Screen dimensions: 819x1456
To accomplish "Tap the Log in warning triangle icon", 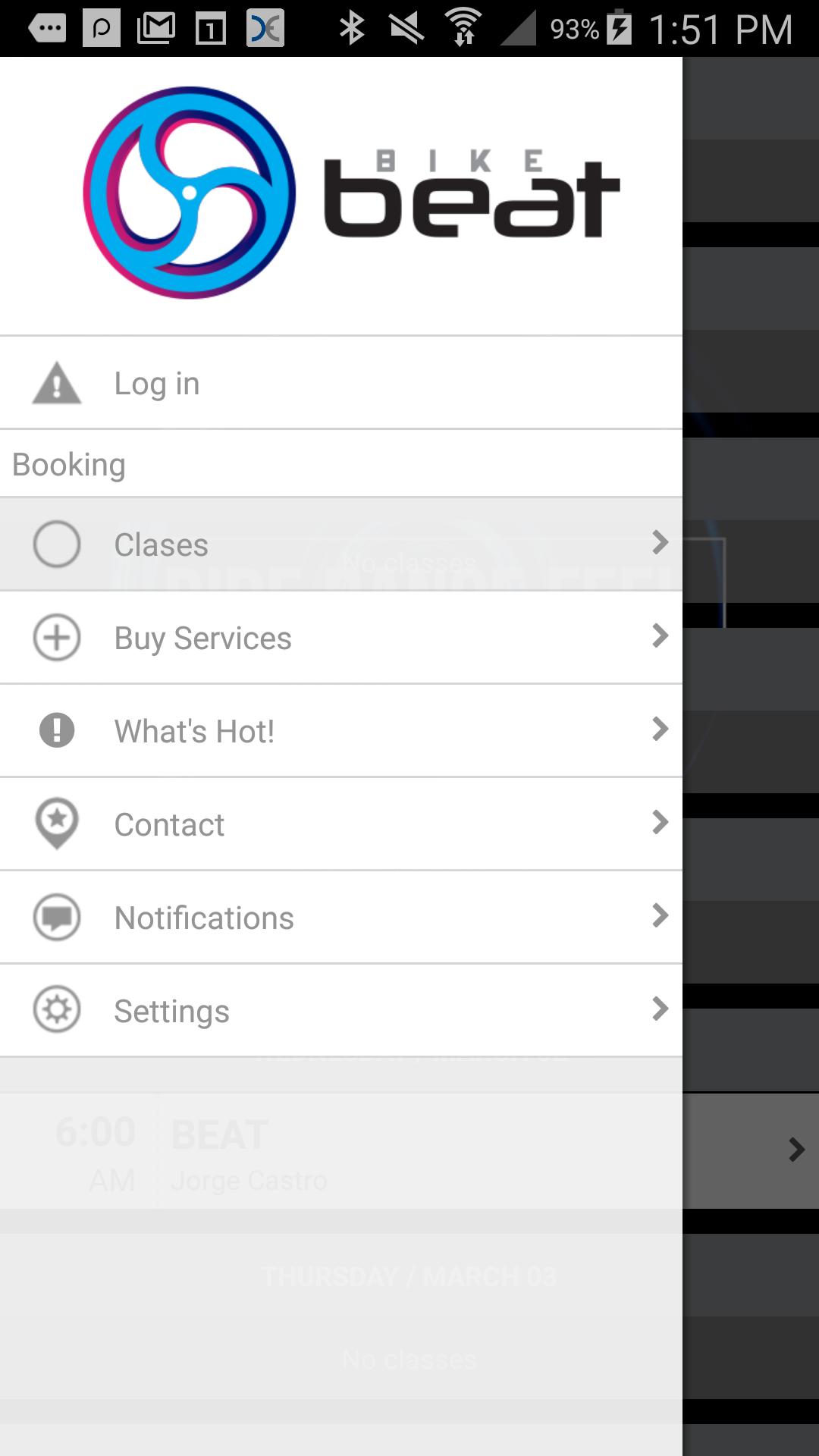I will point(57,383).
